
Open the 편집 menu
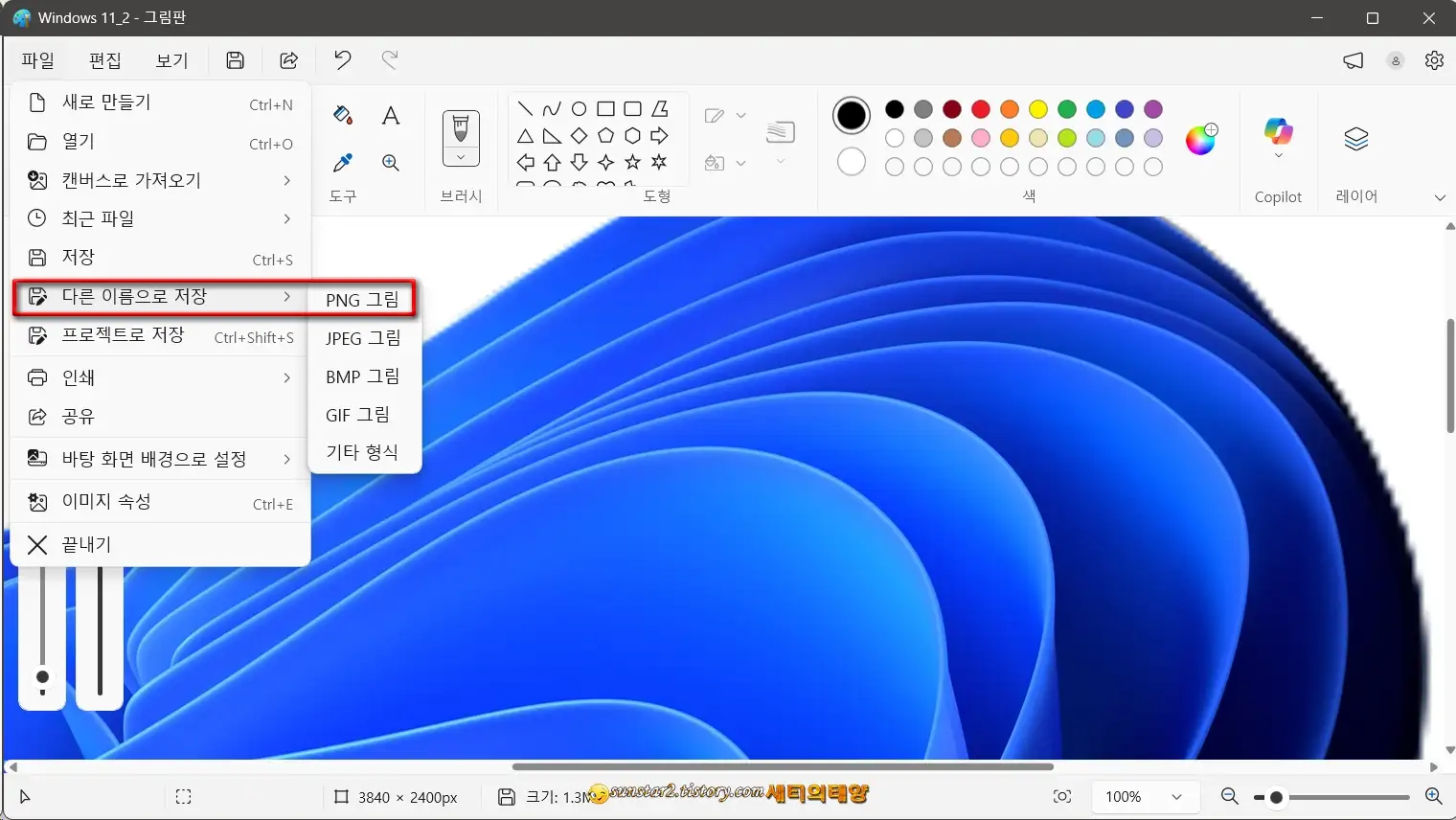coord(105,60)
